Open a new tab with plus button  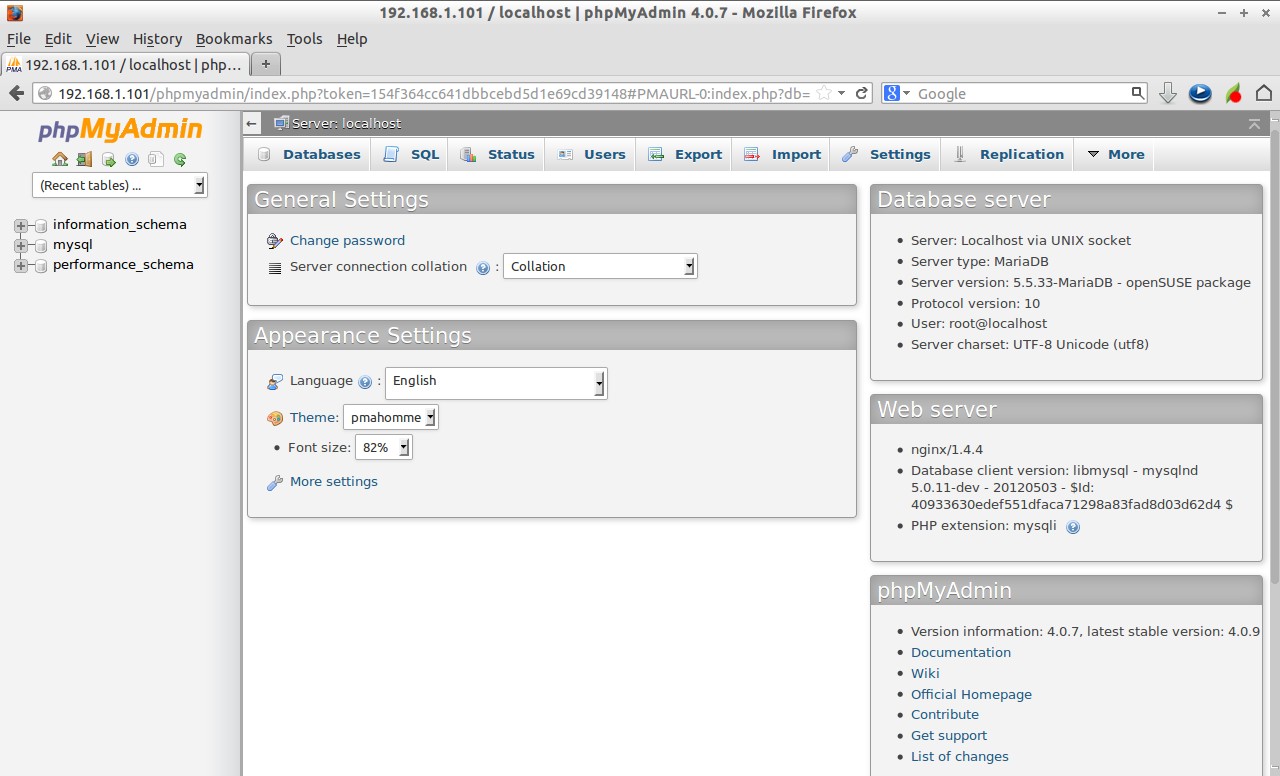coord(265,64)
